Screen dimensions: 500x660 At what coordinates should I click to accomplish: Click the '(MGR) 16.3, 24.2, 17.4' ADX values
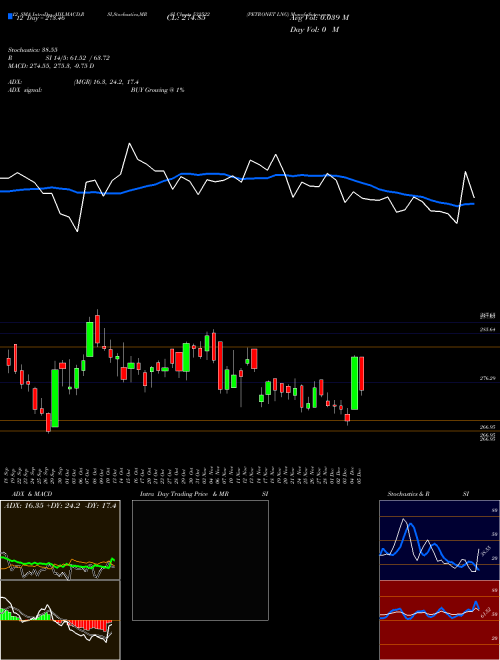[x=106, y=82]
